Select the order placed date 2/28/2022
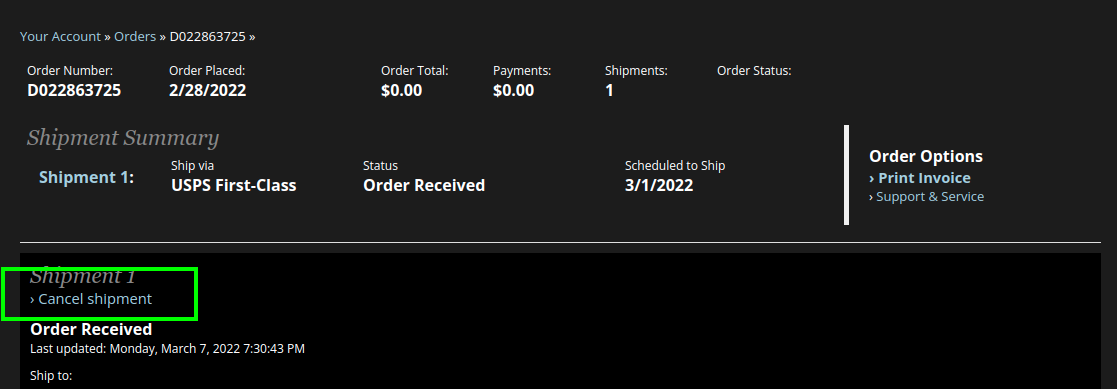1117x389 pixels. pyautogui.click(x=207, y=90)
